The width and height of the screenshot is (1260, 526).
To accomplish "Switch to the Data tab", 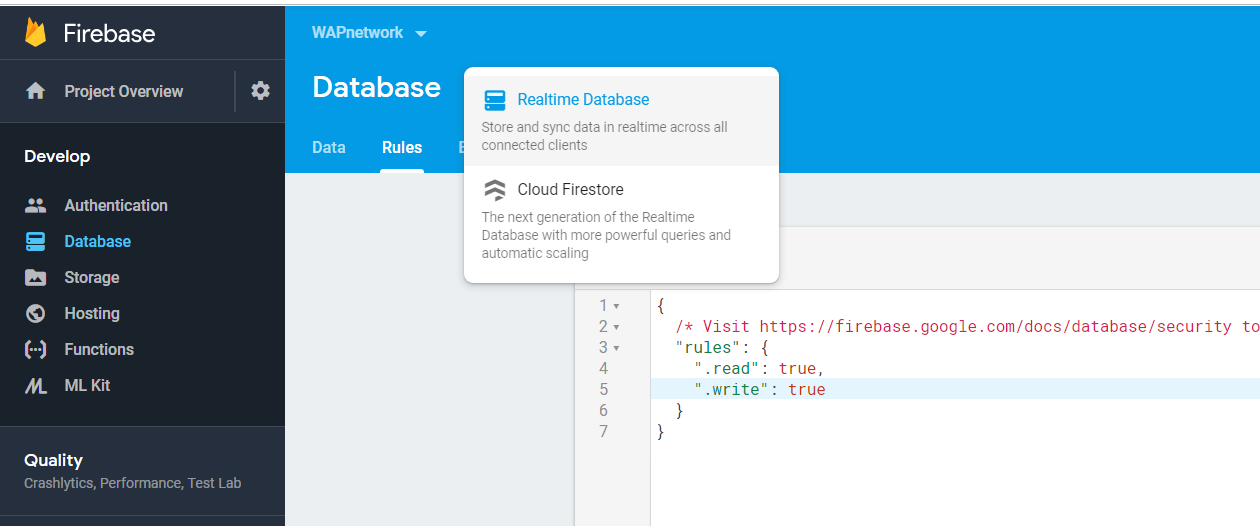I will tap(329, 147).
